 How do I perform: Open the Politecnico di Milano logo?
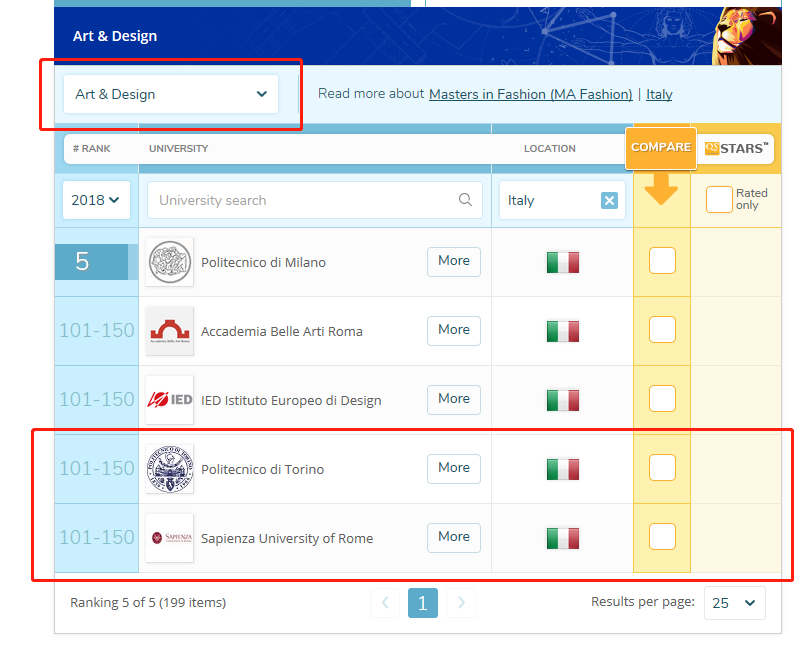point(170,262)
